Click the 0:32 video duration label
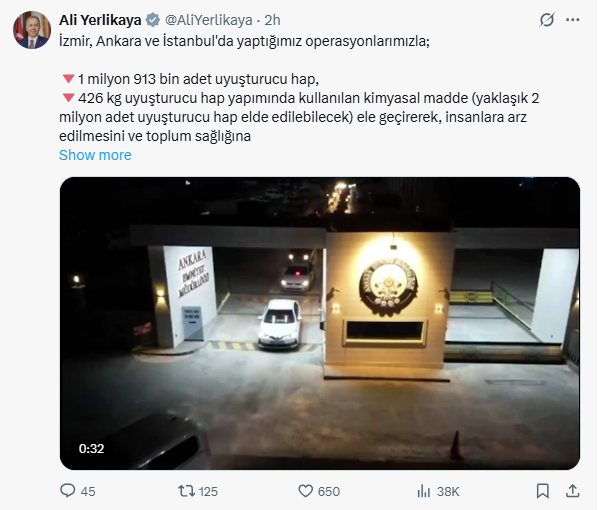The image size is (607, 510). [x=91, y=448]
